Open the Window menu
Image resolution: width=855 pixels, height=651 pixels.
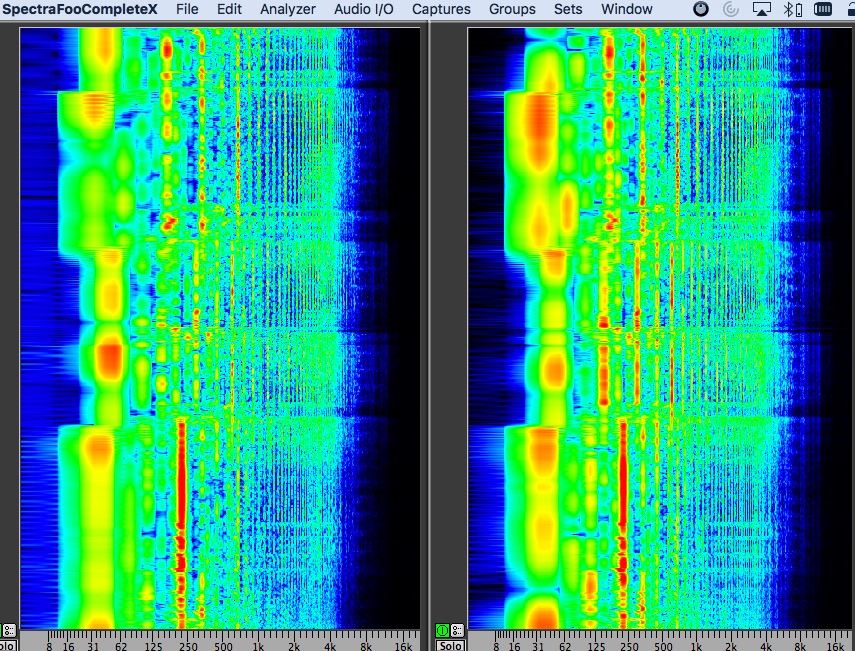point(627,10)
